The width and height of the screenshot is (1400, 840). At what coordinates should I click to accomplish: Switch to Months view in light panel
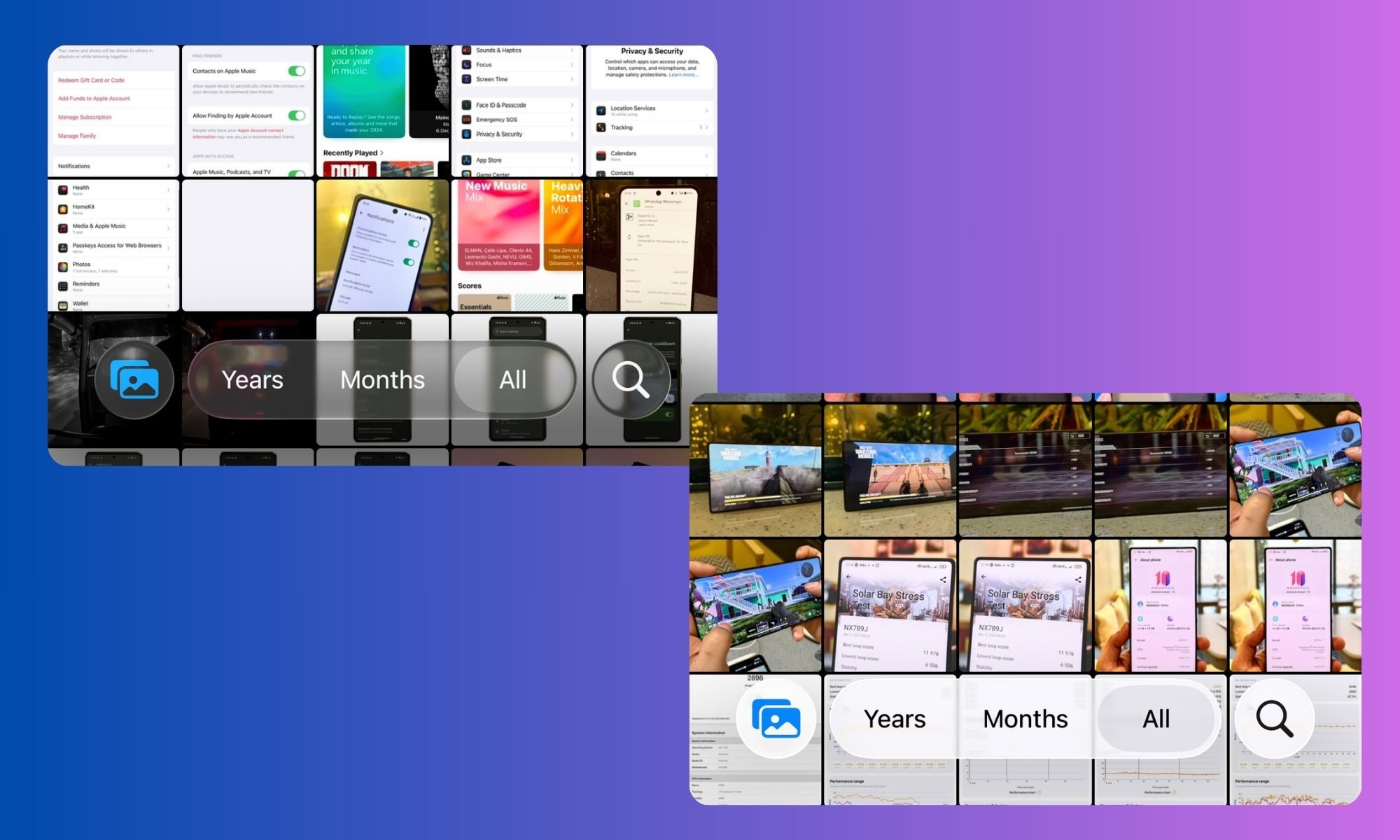pyautogui.click(x=1025, y=719)
